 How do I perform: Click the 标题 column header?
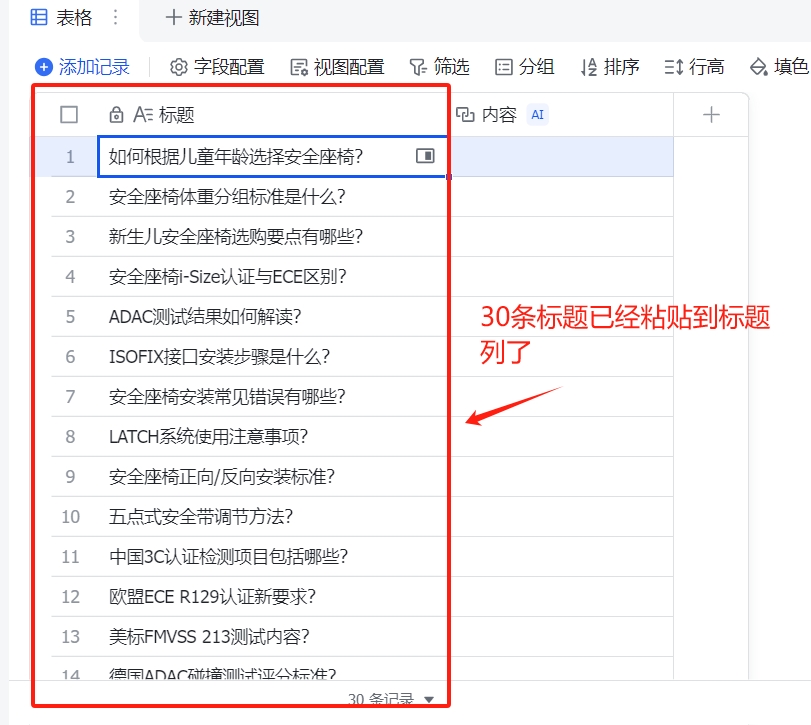tap(272, 115)
